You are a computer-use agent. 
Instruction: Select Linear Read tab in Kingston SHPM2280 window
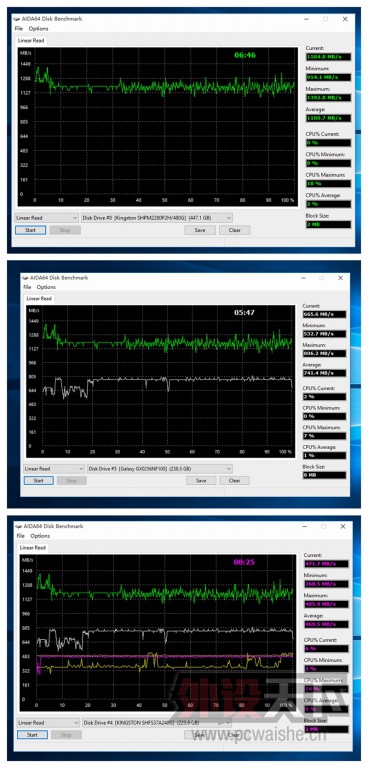click(x=30, y=40)
